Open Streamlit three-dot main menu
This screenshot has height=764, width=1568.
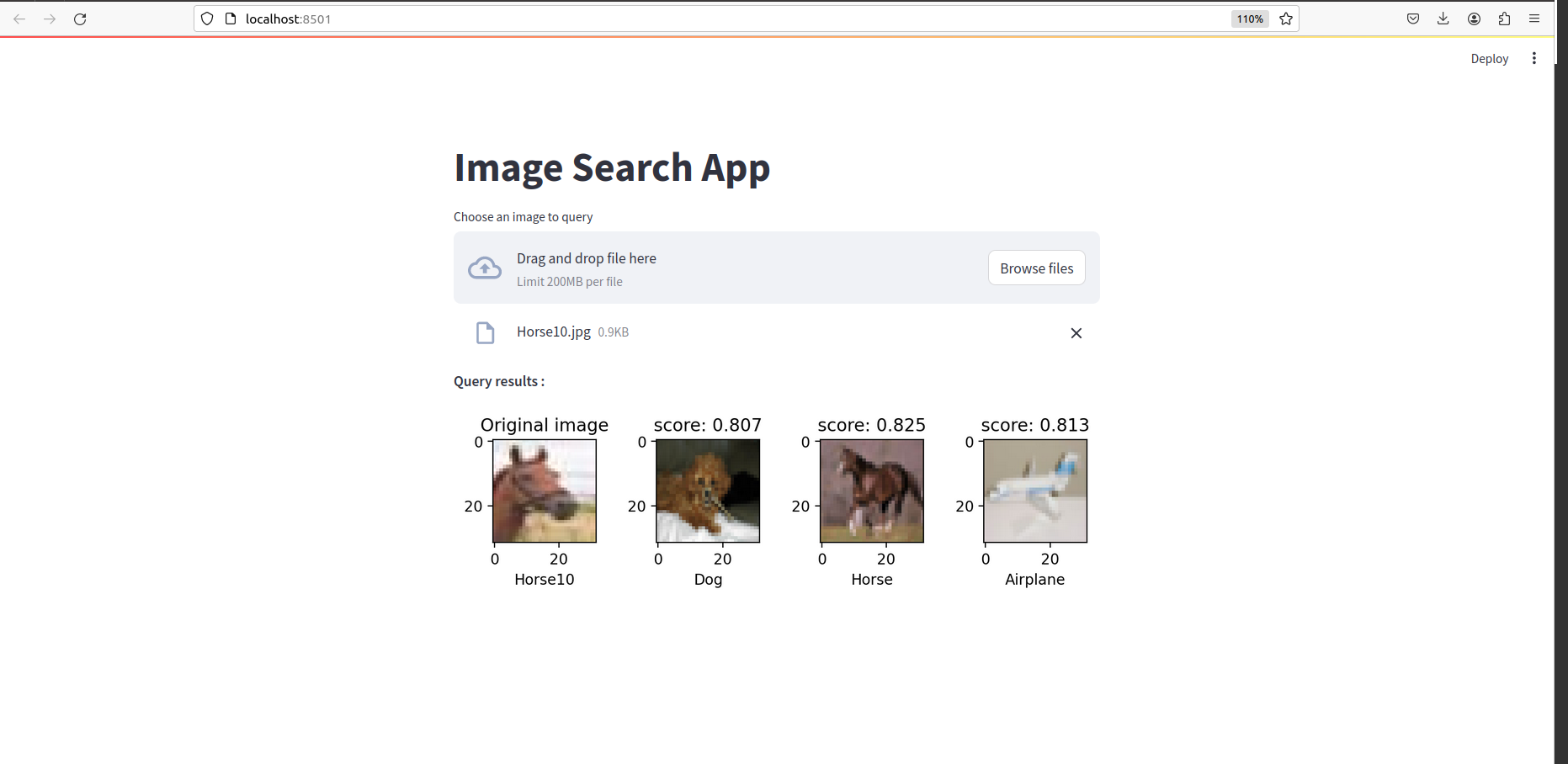1534,58
